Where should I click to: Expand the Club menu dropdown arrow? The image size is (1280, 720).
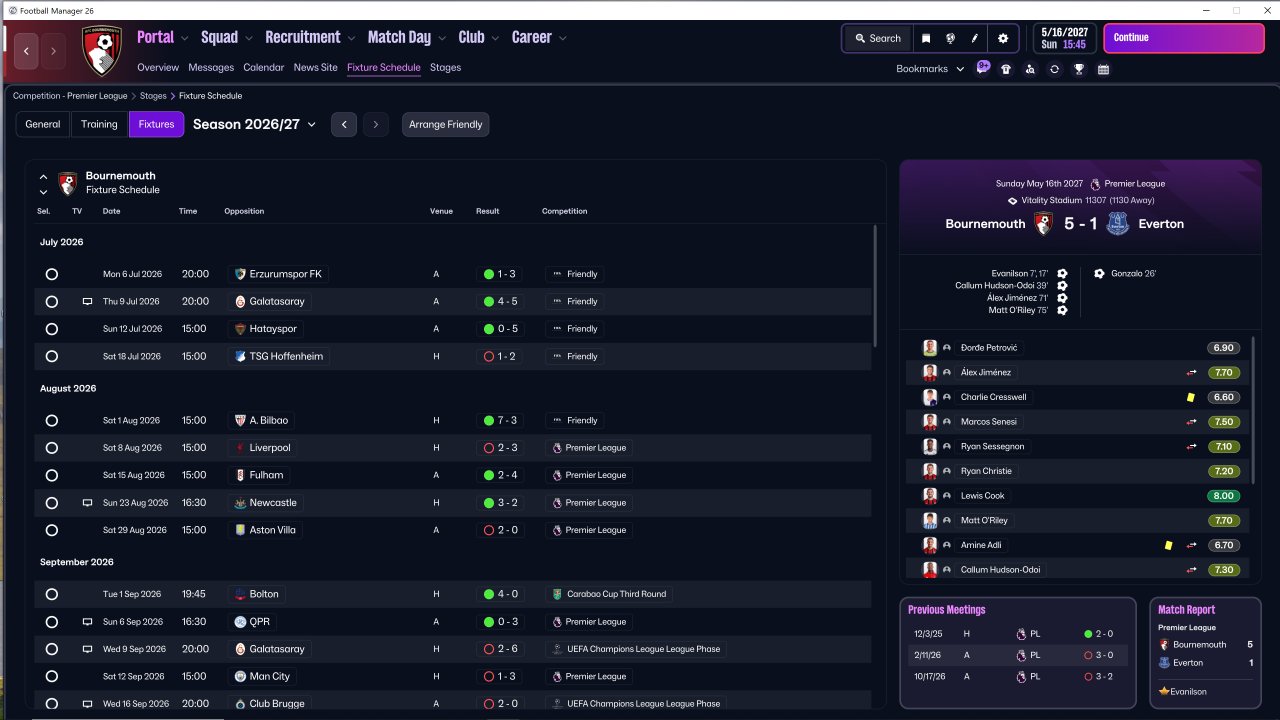click(495, 38)
